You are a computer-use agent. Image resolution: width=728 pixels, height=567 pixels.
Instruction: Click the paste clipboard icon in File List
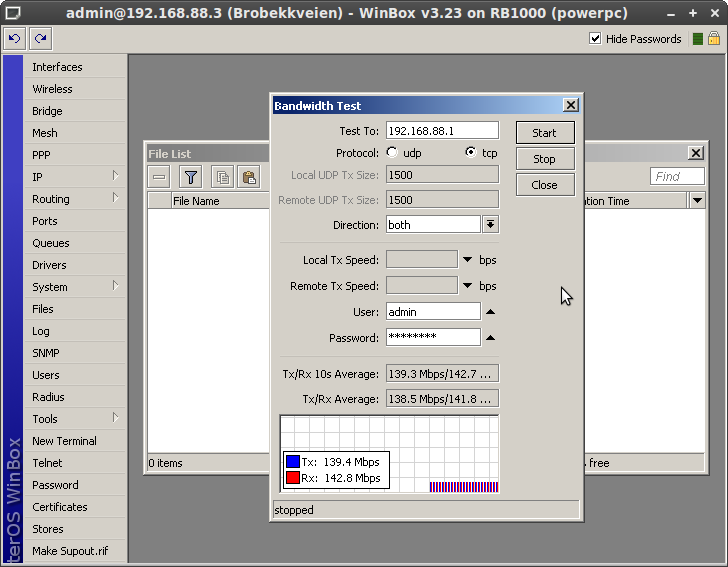point(249,177)
